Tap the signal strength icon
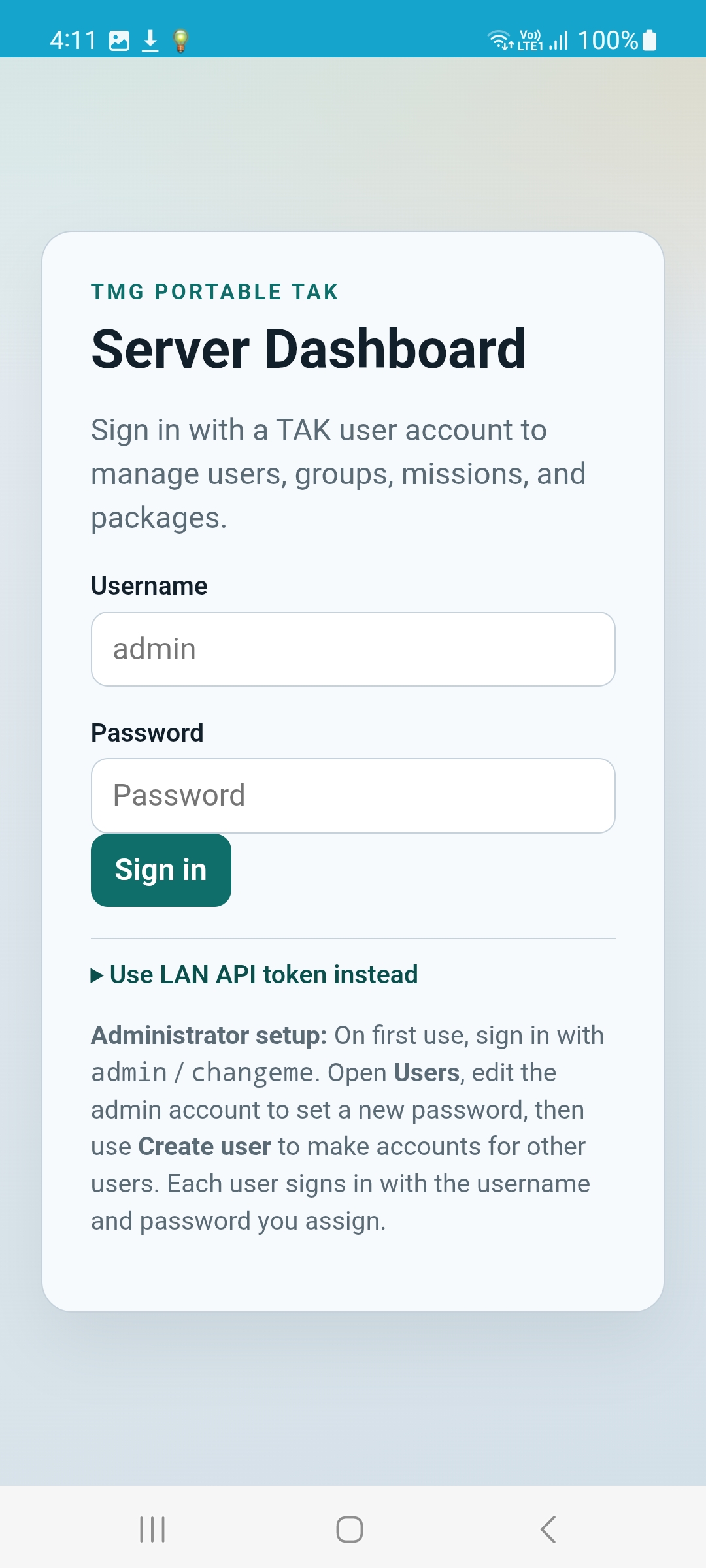 coord(559,41)
